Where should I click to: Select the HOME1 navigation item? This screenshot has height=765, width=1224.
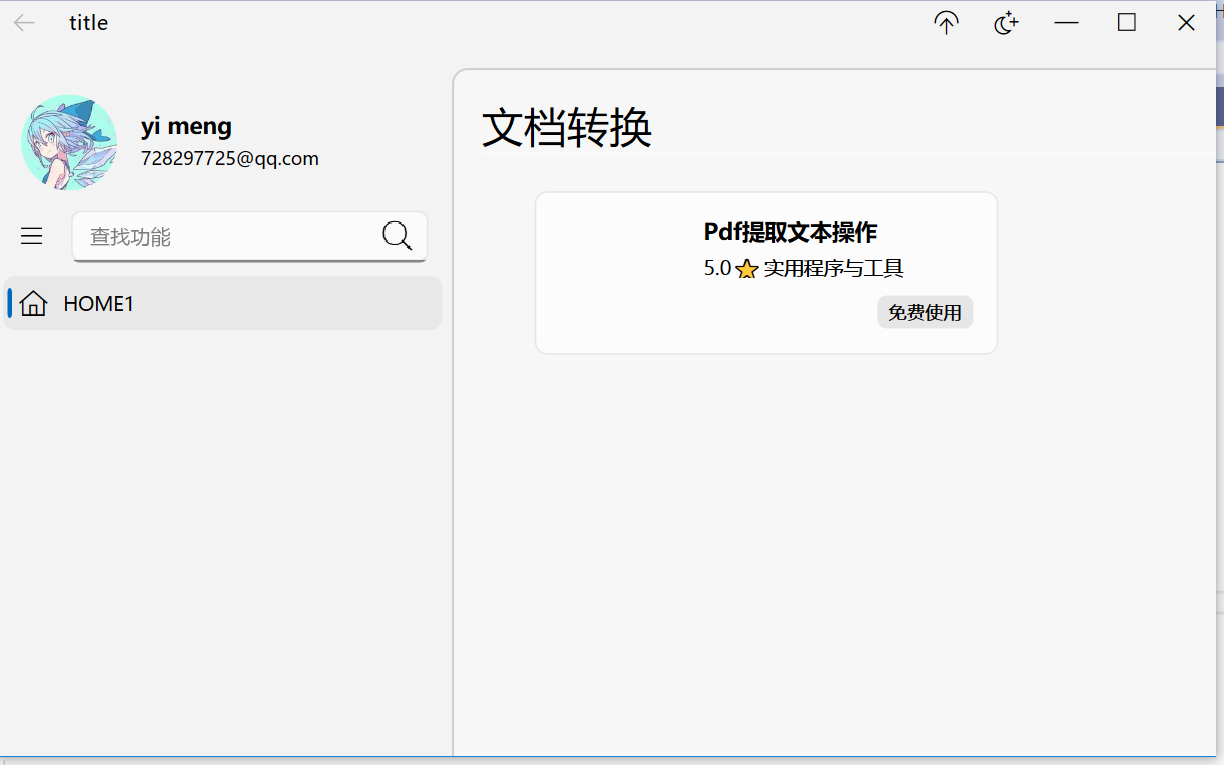(x=223, y=303)
